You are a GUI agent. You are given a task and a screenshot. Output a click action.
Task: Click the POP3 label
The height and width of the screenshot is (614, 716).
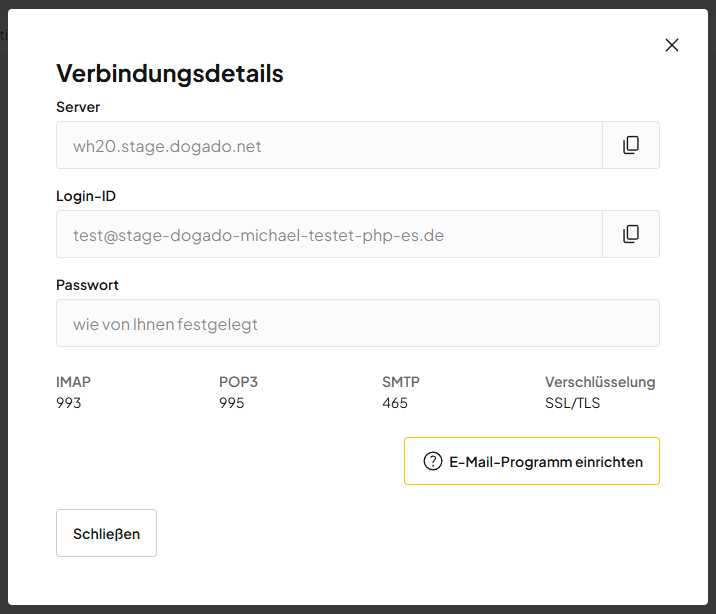(x=238, y=382)
